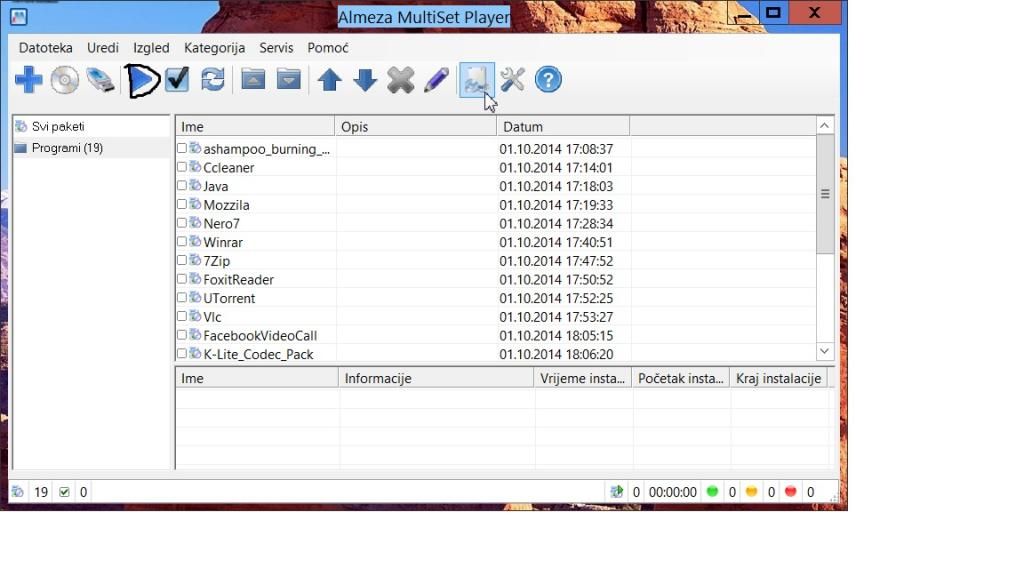Click the folder with up arrow icon

pyautogui.click(x=253, y=80)
